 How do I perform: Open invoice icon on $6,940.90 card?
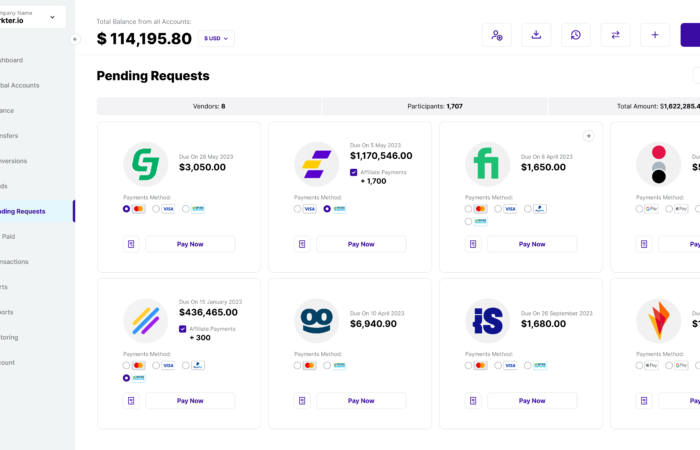point(302,401)
